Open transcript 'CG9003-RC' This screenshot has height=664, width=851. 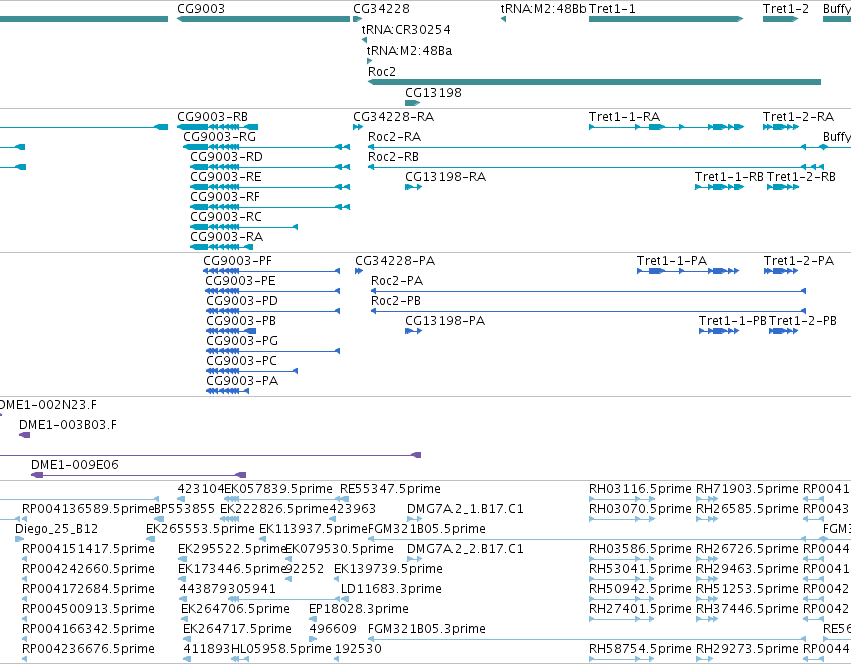226,217
